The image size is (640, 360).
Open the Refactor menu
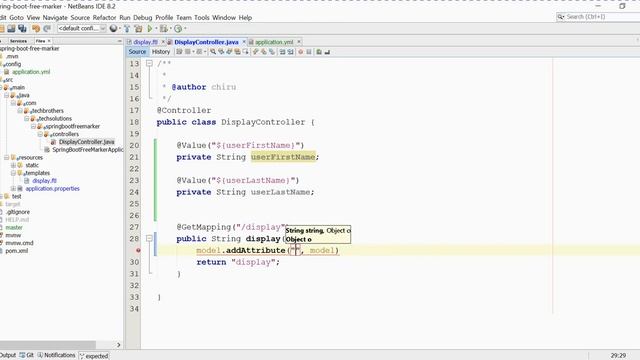pos(104,18)
